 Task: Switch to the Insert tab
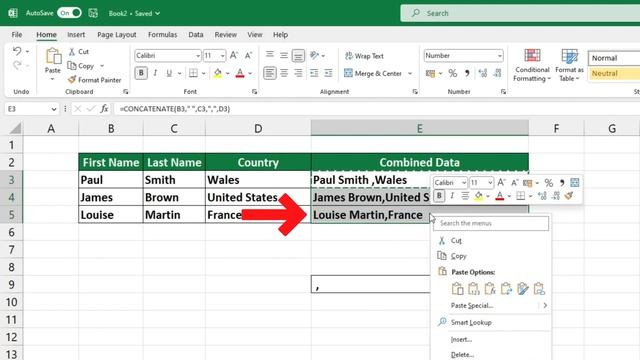[76, 35]
